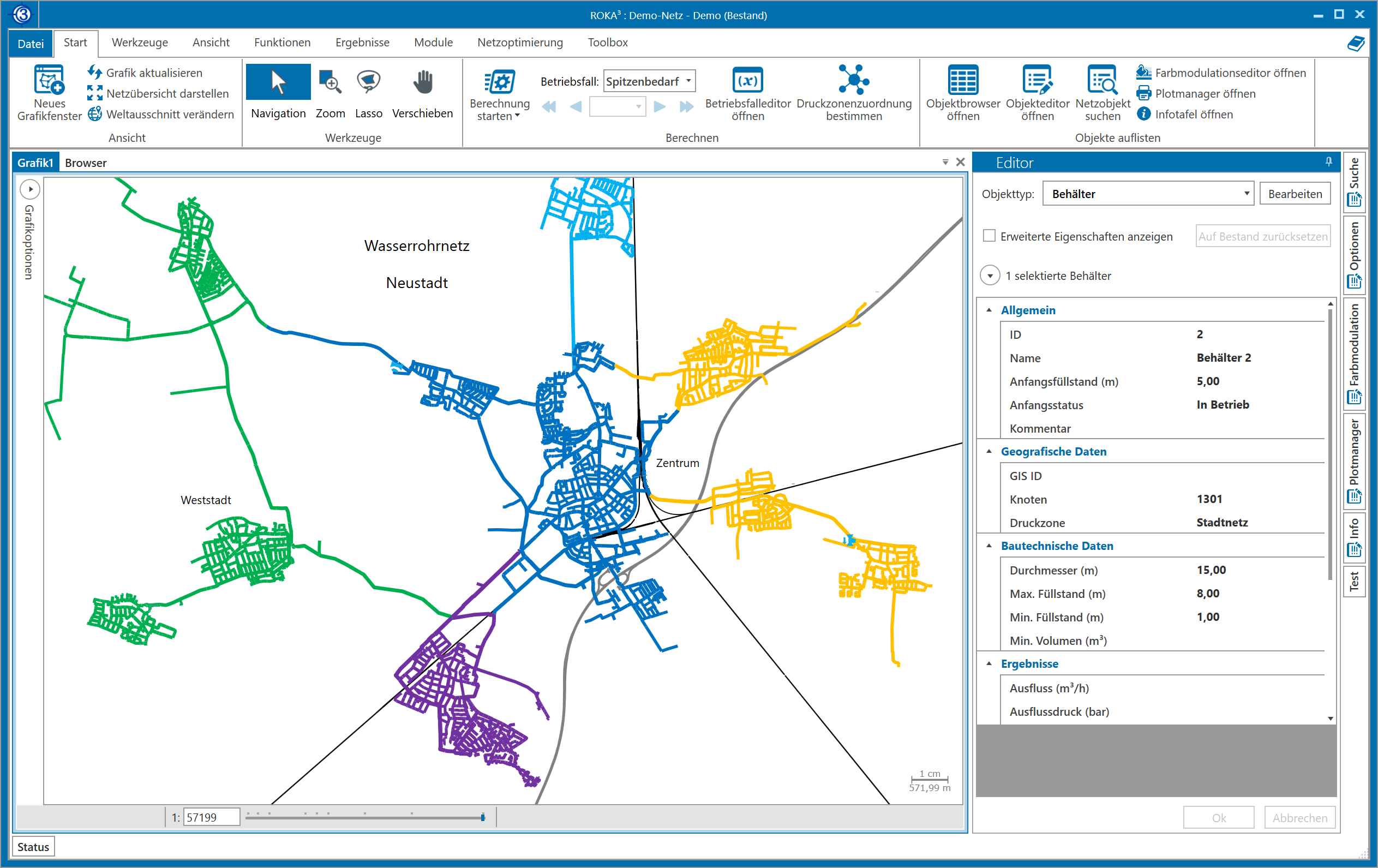The height and width of the screenshot is (868, 1378).
Task: Open the Plotmanager from ribbon
Action: [x=1205, y=93]
